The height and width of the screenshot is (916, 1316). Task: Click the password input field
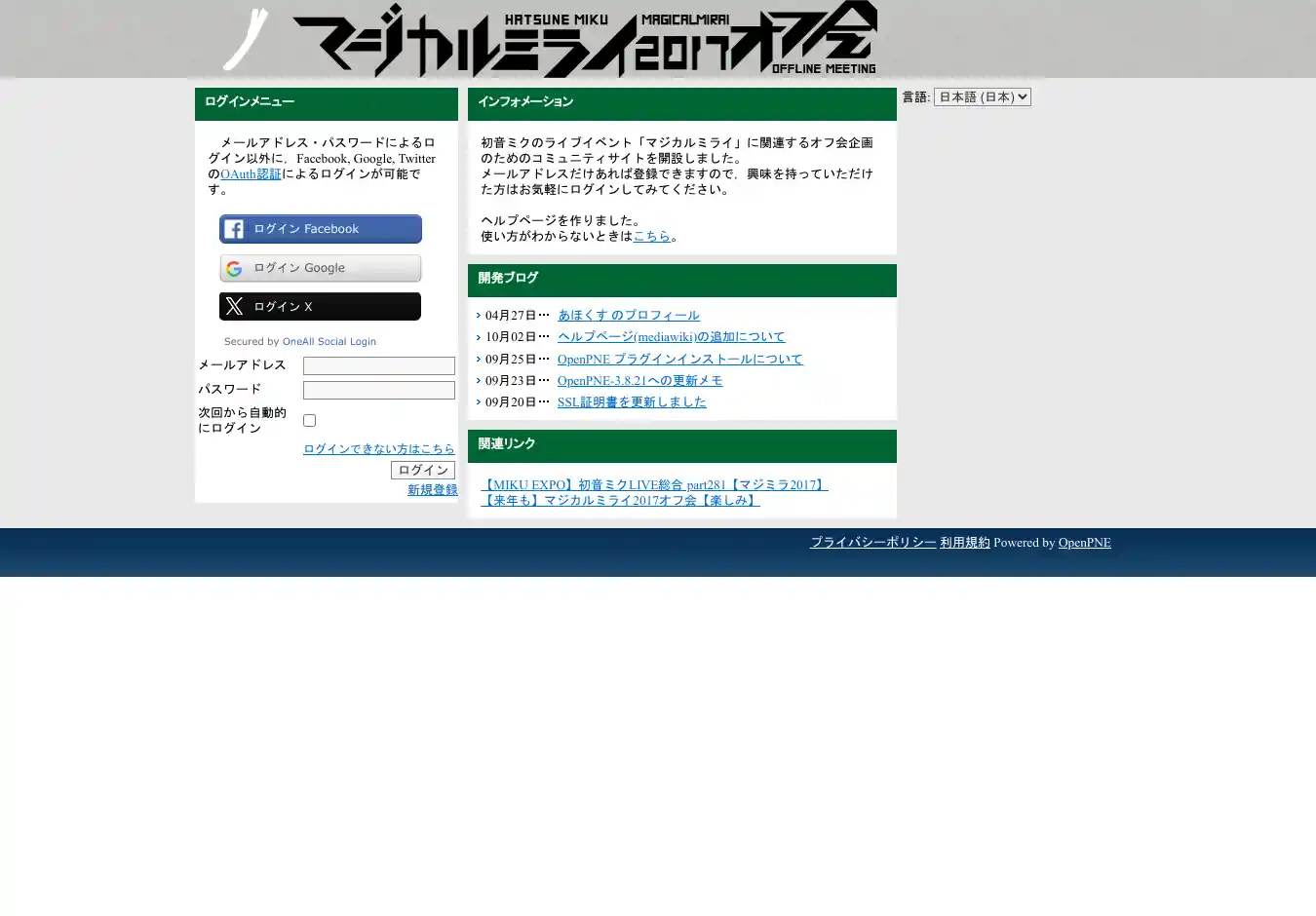pos(378,390)
